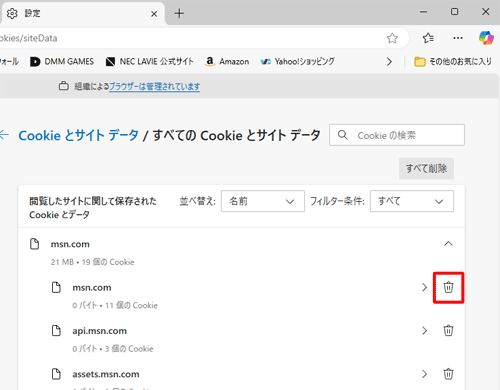Close the 設定 tab

[154, 14]
